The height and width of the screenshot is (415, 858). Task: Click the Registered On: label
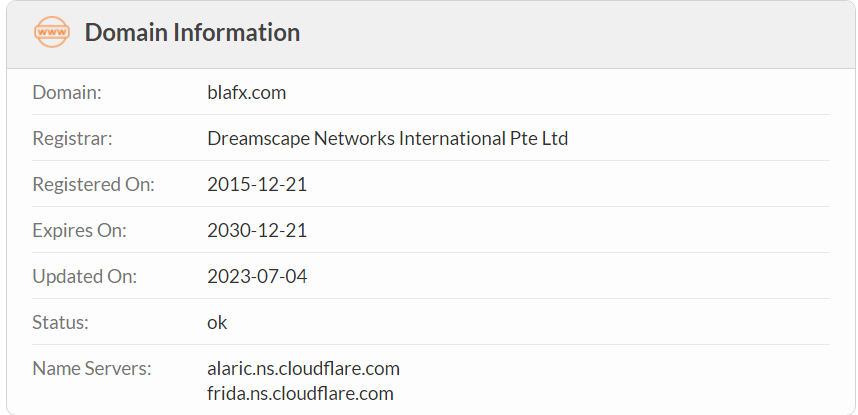click(x=94, y=185)
